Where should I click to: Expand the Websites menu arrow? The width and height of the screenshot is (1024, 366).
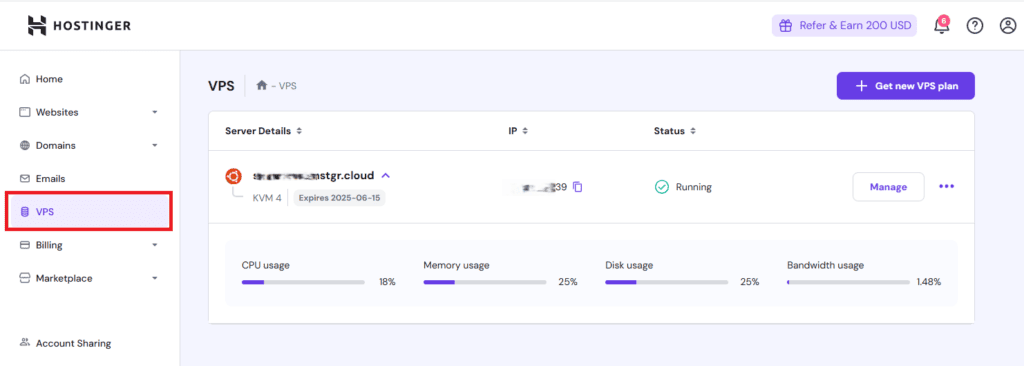pyautogui.click(x=155, y=112)
